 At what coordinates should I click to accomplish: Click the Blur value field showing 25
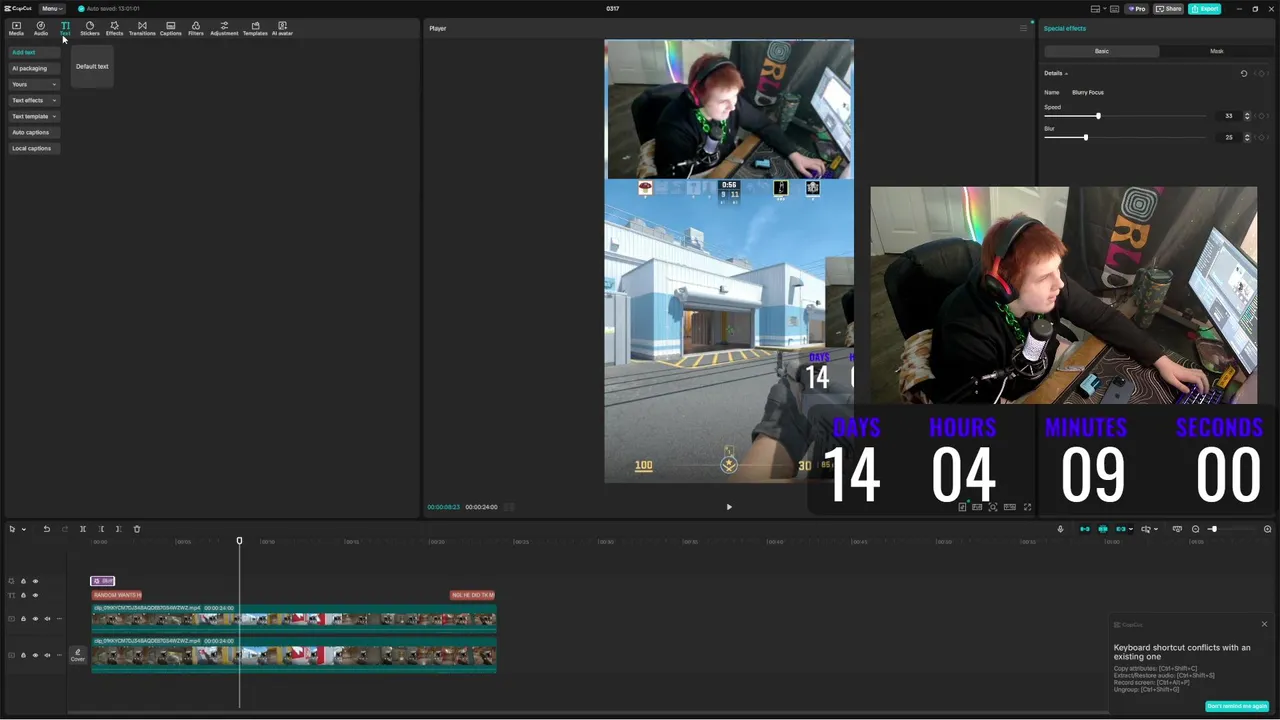point(1229,137)
